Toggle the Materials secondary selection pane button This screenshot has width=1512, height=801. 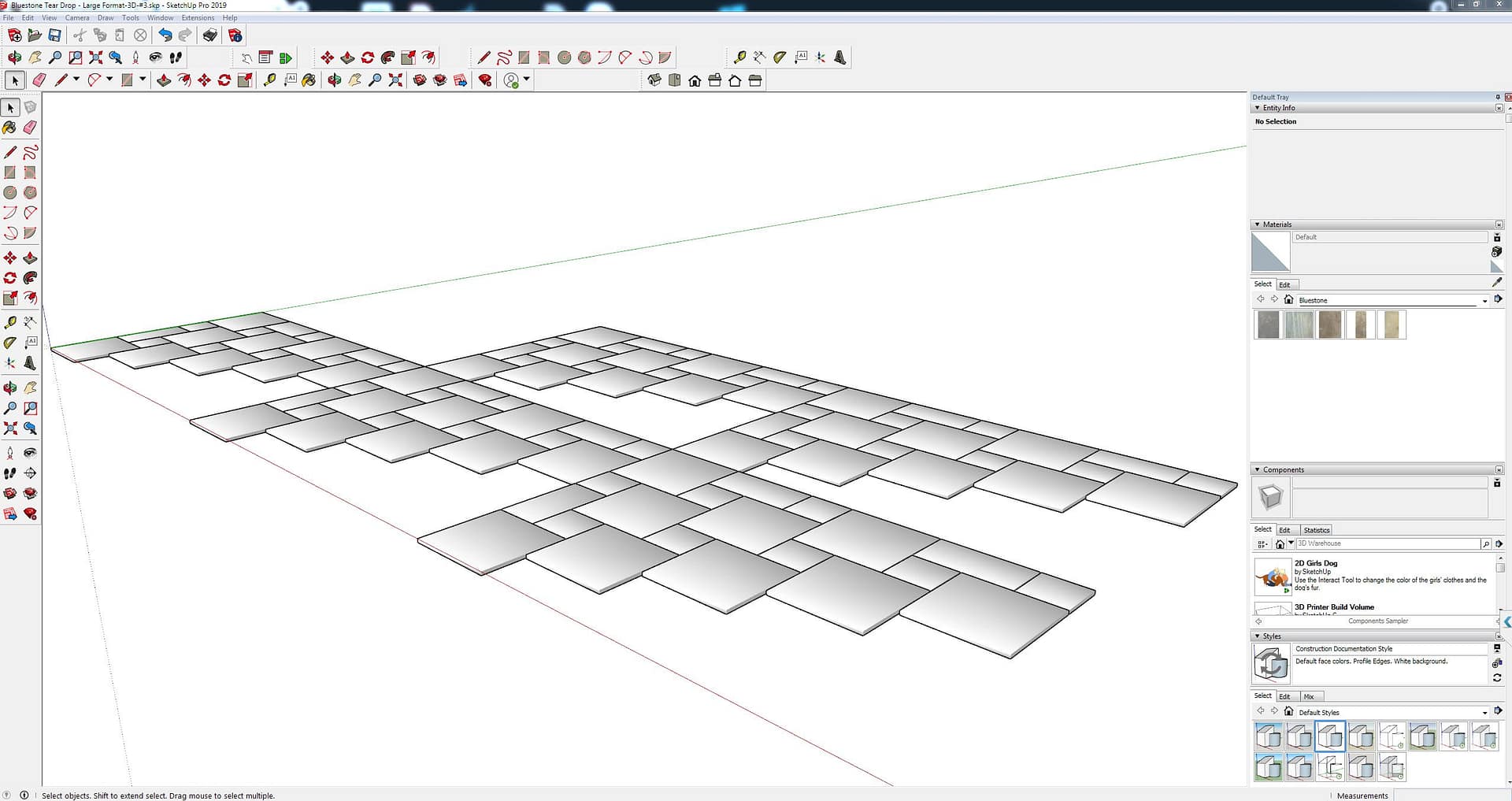[1496, 237]
